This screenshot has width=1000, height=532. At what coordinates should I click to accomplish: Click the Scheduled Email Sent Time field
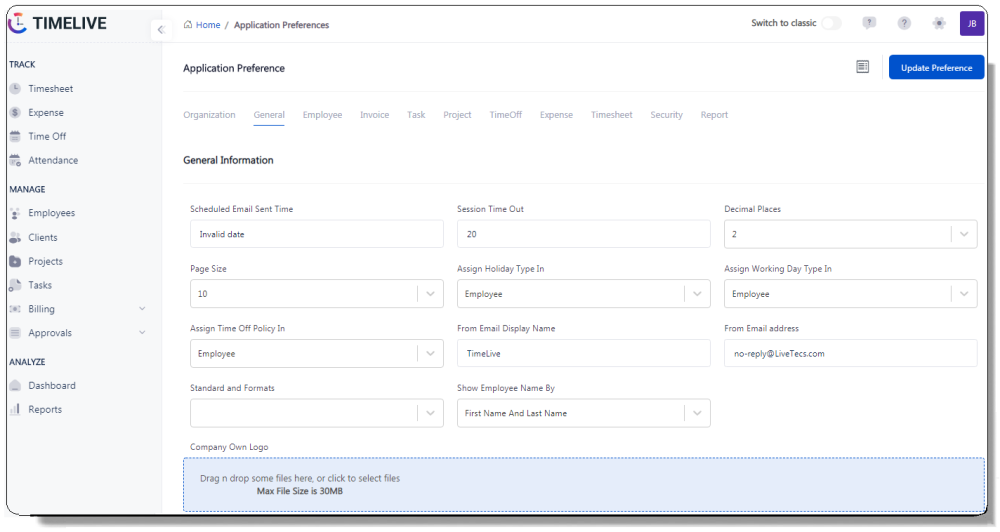point(316,234)
